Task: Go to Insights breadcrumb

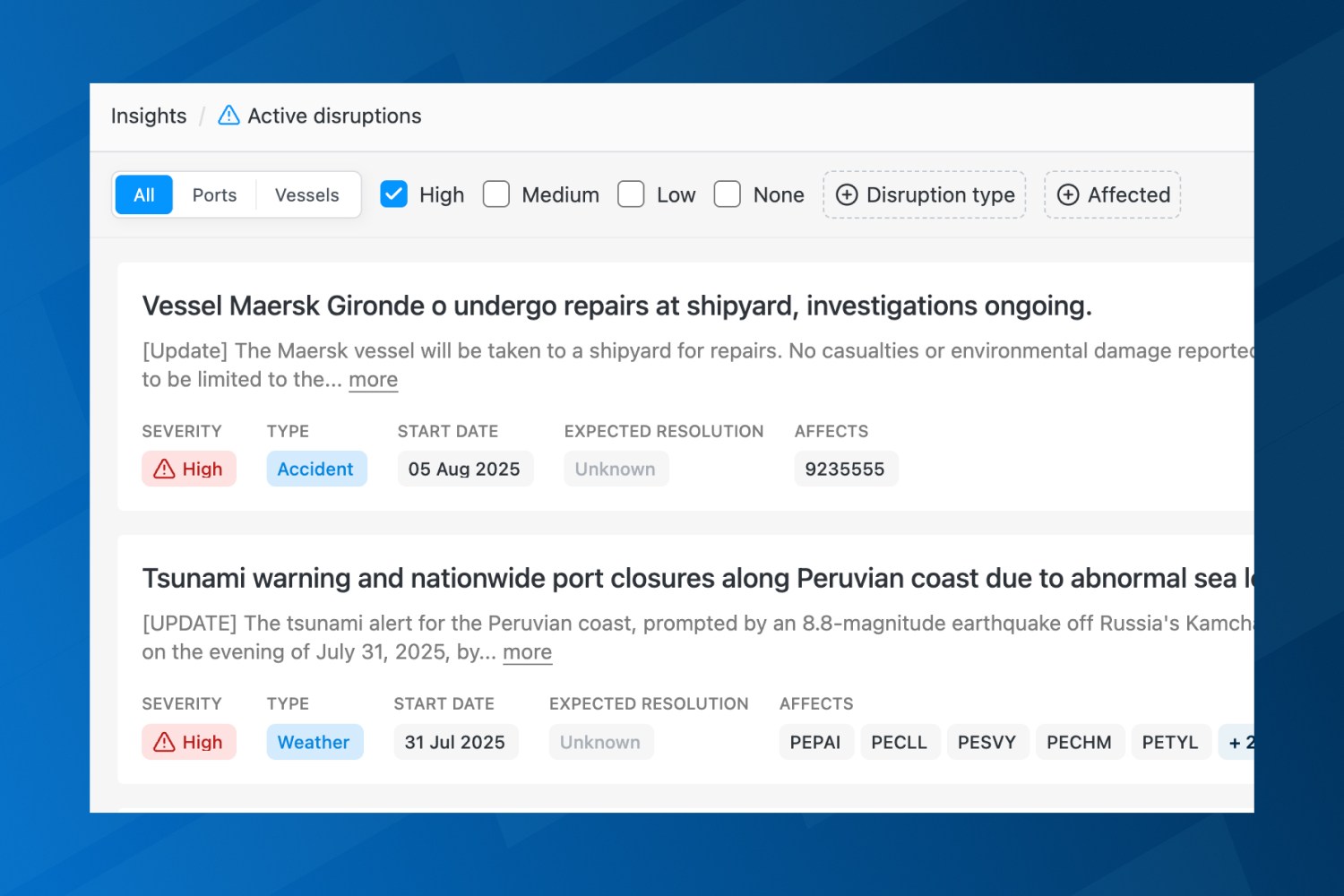Action: click(149, 116)
